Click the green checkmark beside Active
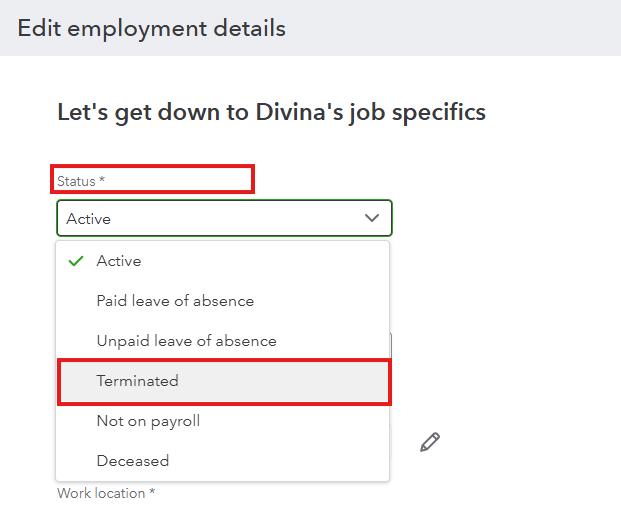 pyautogui.click(x=75, y=261)
